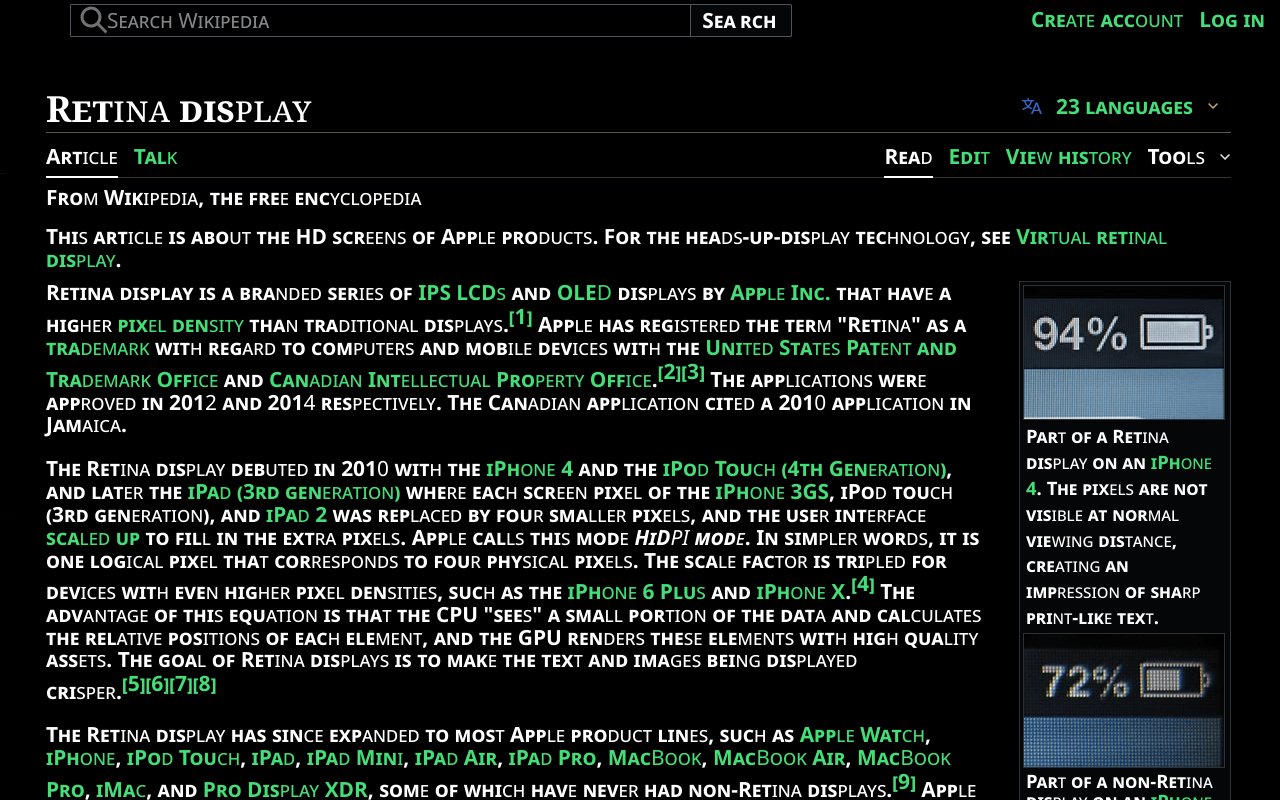
Task: Jump to citation reference [3]
Action: coord(694,373)
